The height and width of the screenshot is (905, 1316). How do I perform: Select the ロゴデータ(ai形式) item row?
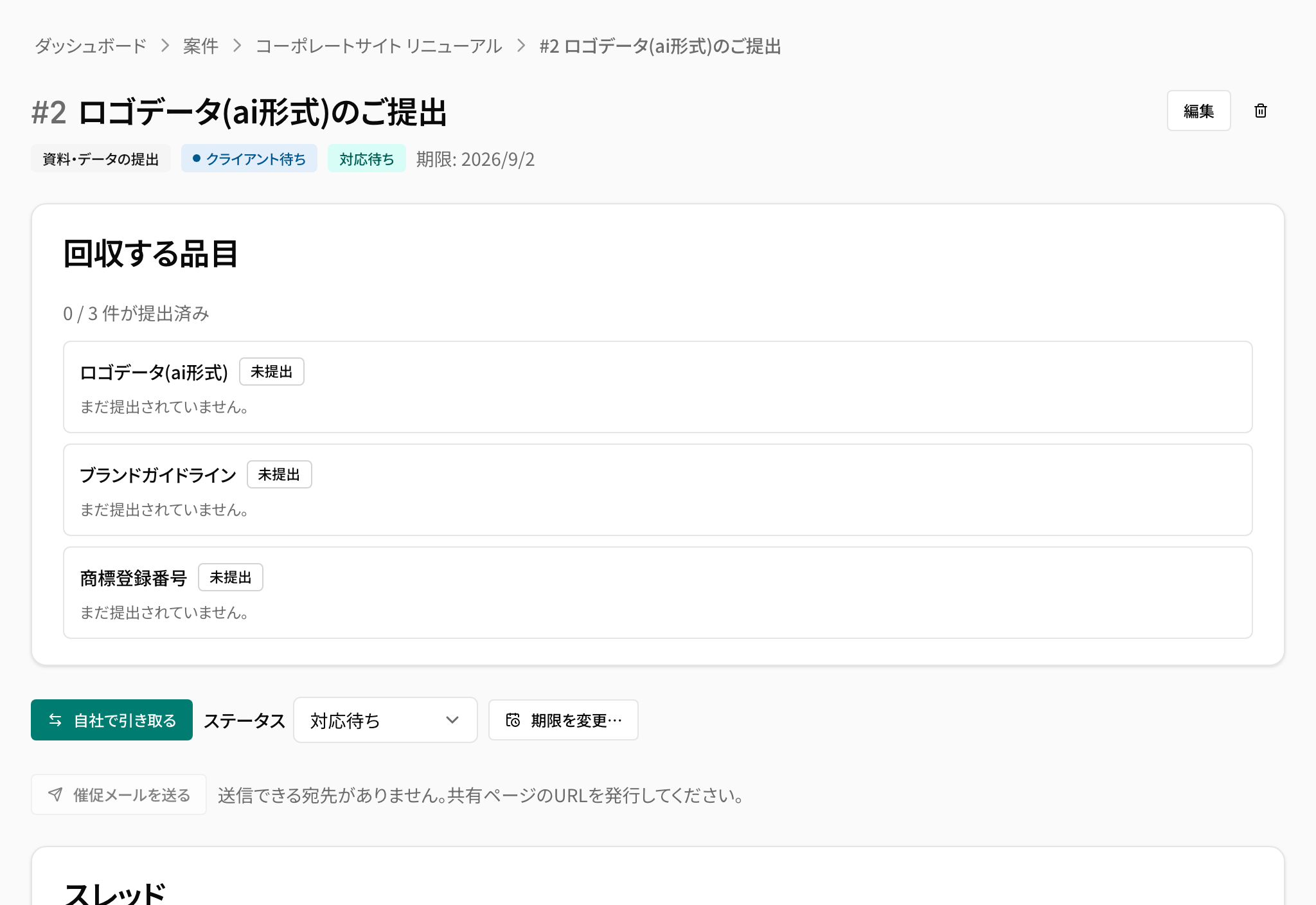(x=658, y=387)
